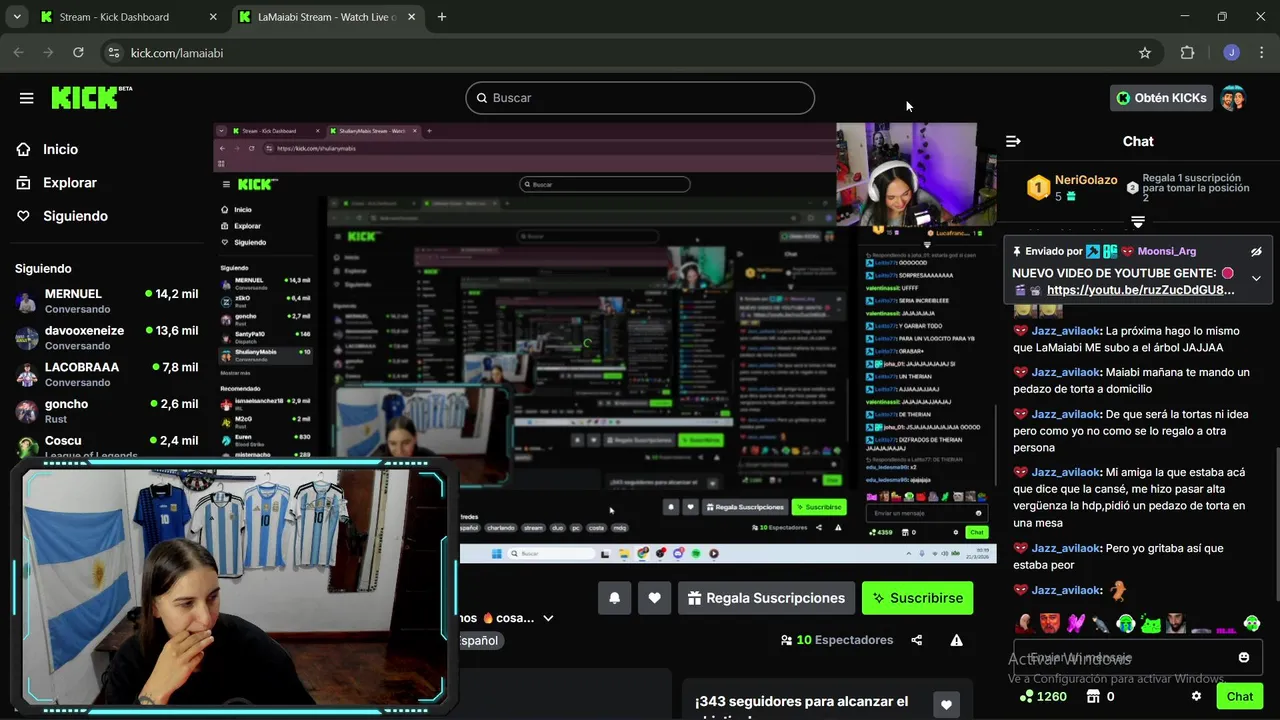
Task: Click the gold rank 1 badge
Action: [1038, 187]
